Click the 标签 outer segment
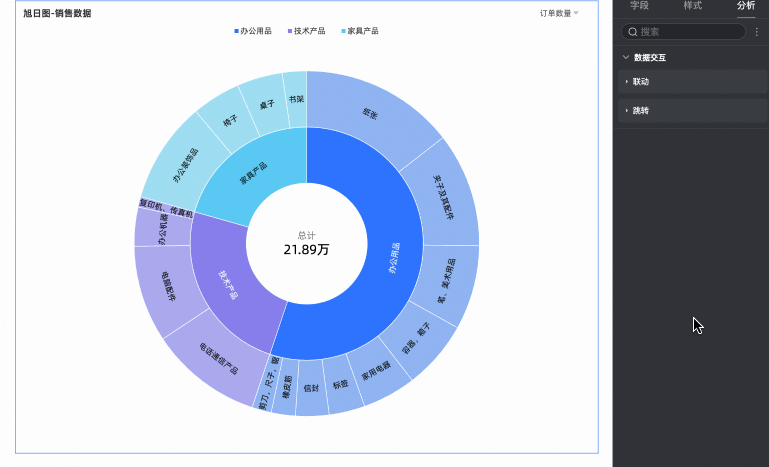Image resolution: width=769 pixels, height=467 pixels. [341, 384]
